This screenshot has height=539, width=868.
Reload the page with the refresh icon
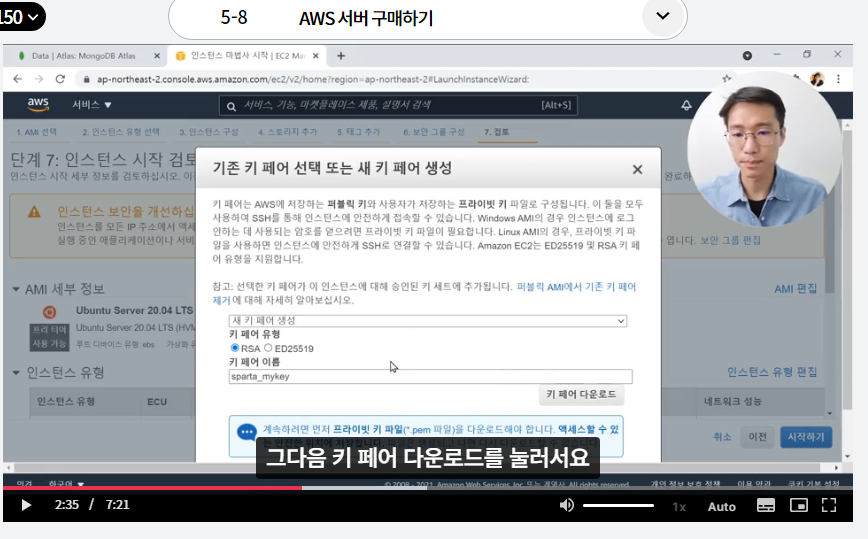click(x=60, y=79)
